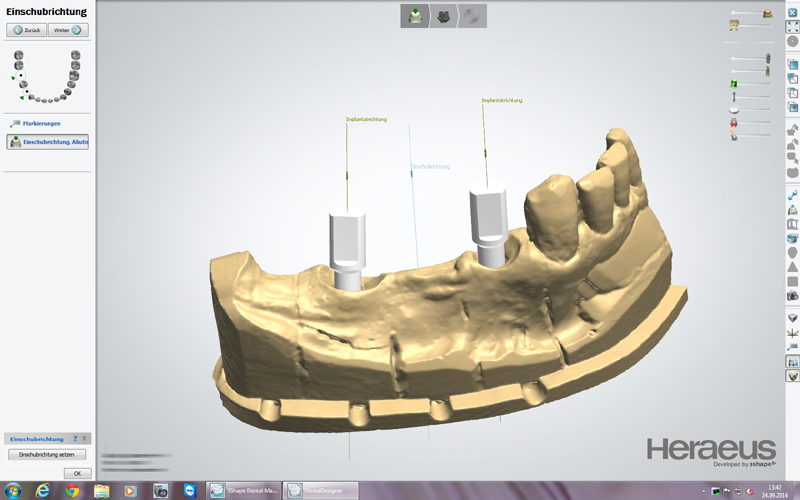
Task: Open the Markierungen section
Action: pyautogui.click(x=41, y=123)
